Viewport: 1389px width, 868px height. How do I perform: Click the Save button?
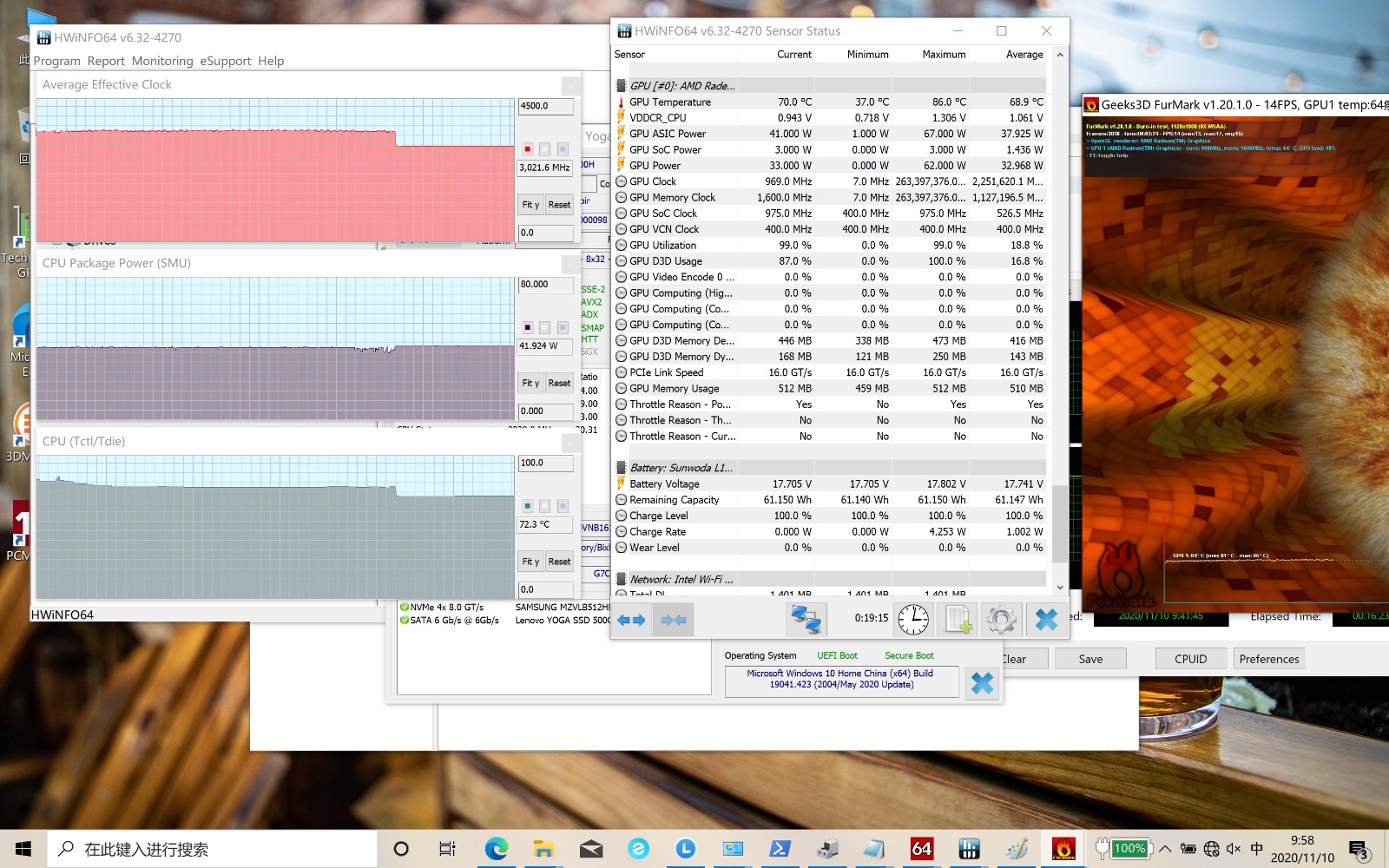1090,659
